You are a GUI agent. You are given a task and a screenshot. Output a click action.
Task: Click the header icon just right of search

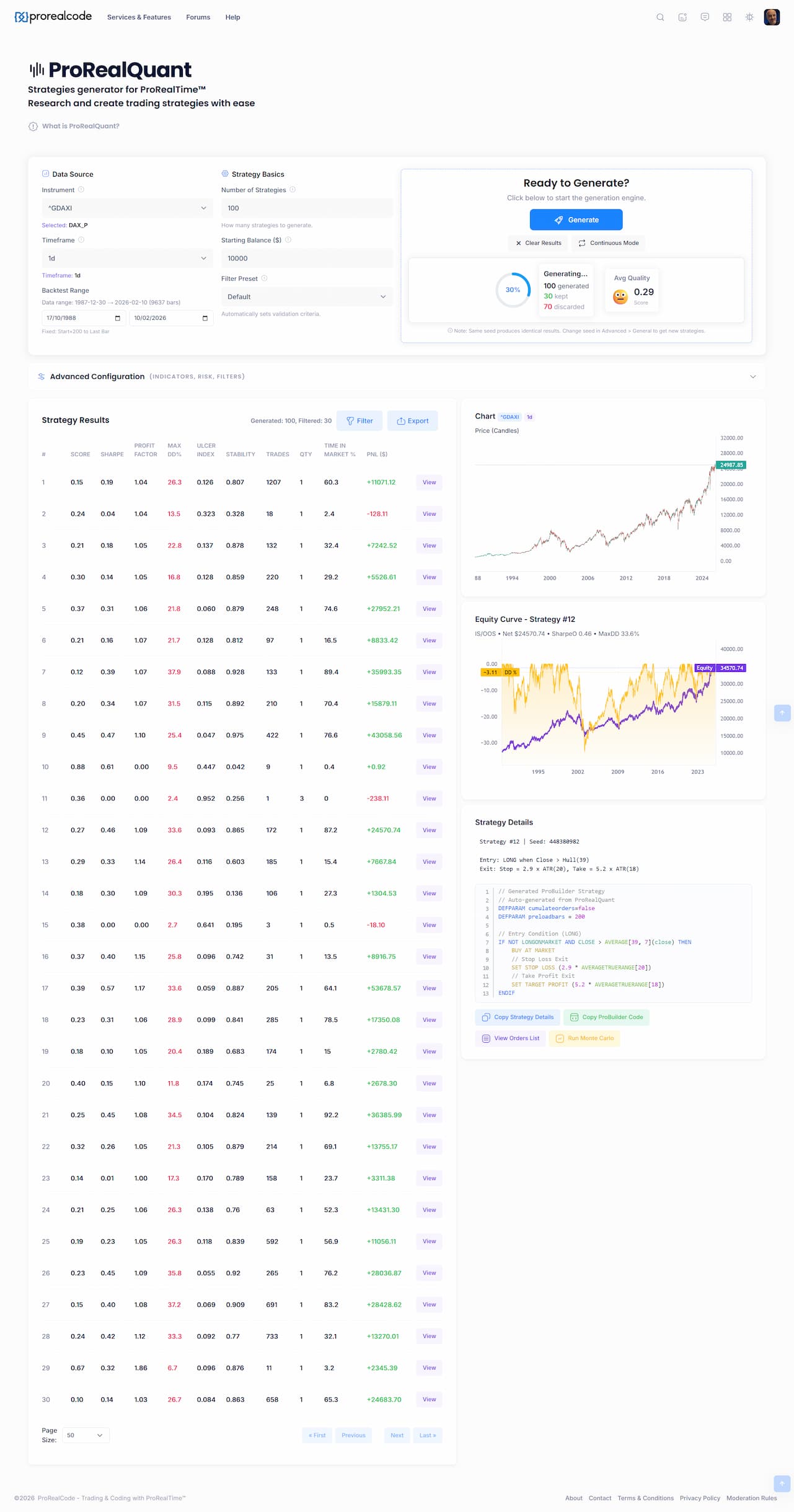click(682, 17)
